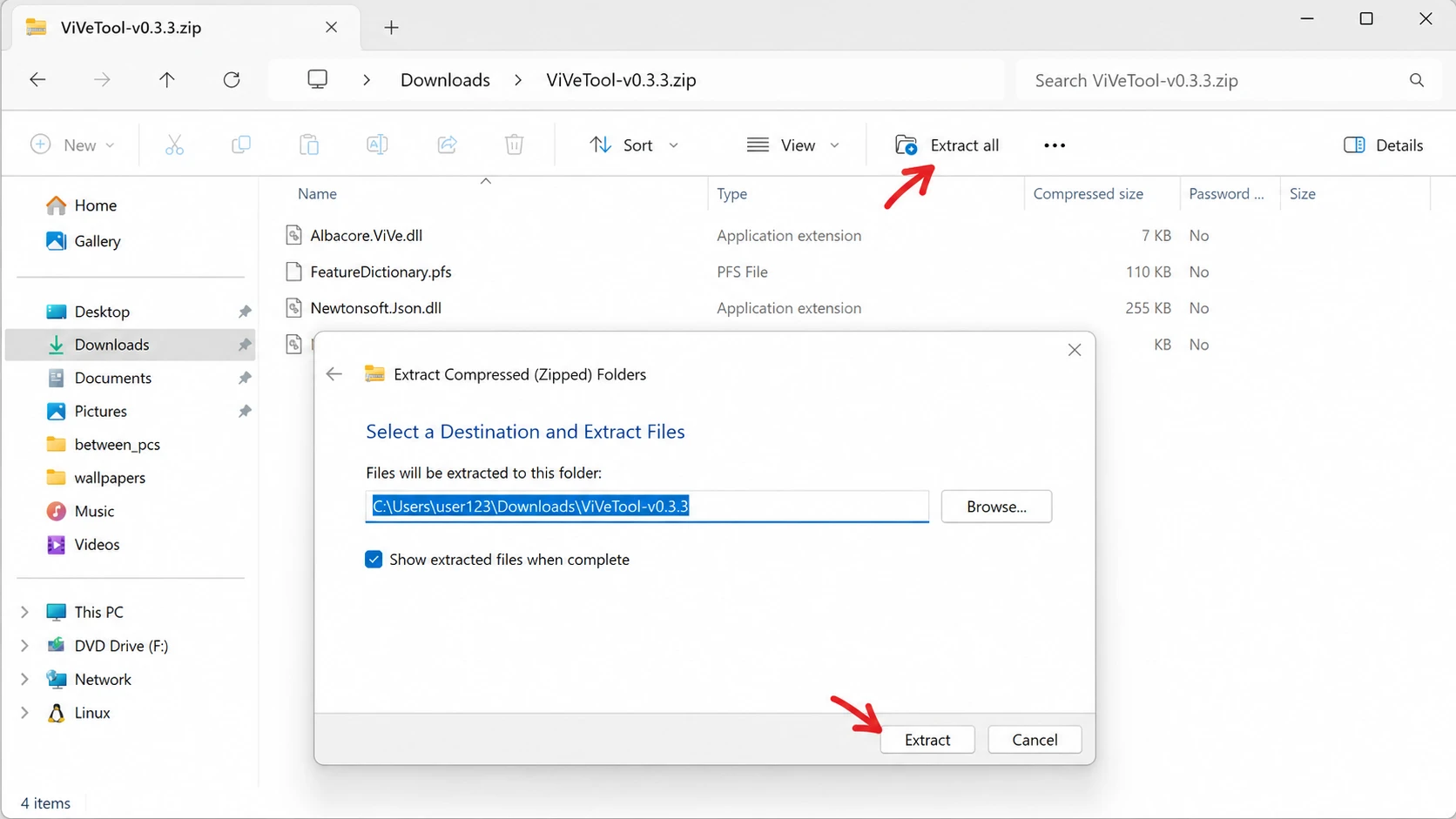Viewport: 1456px width, 819px height.
Task: Unpin Desktop from quick access
Action: point(245,312)
